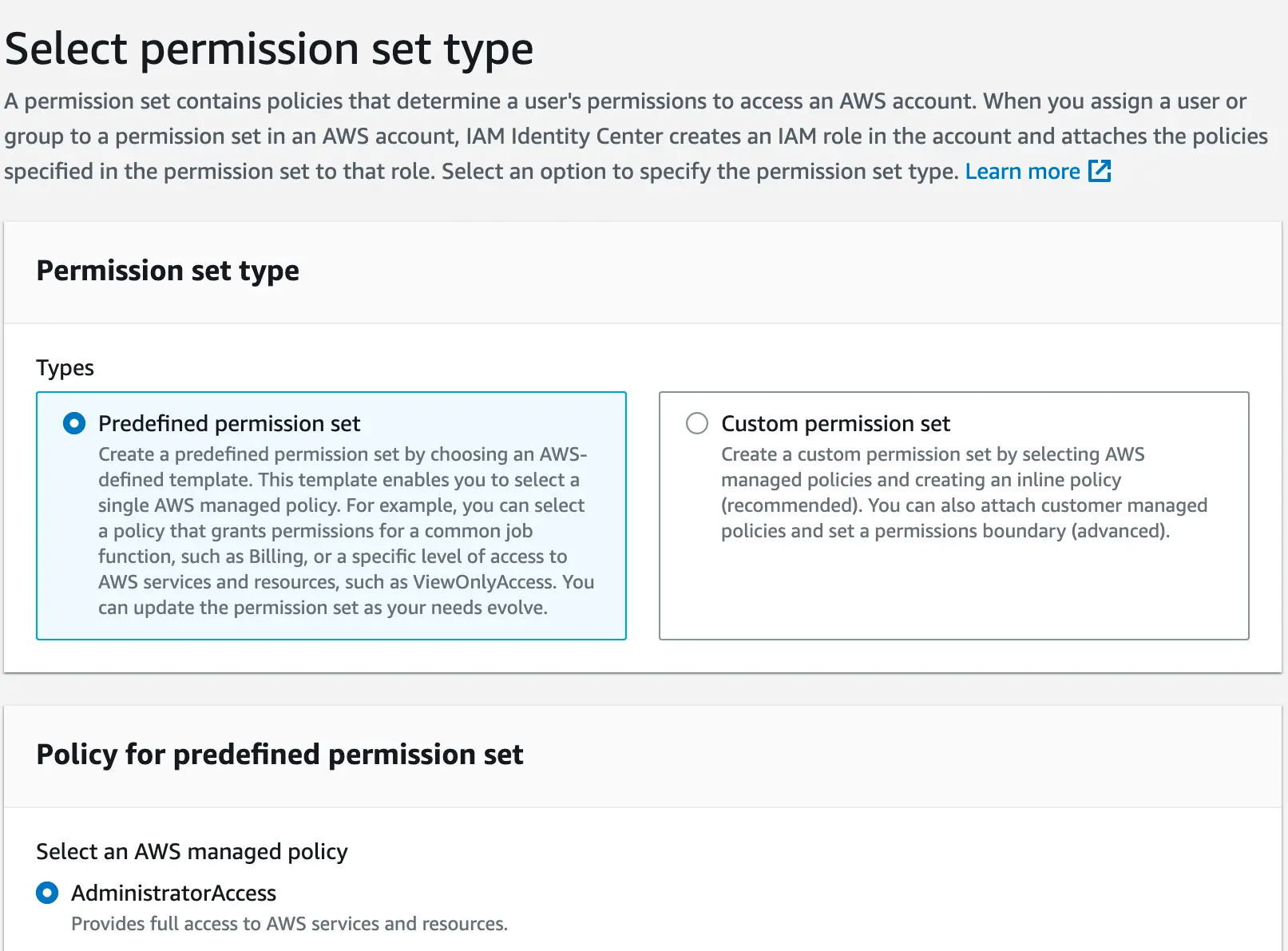Select the Custom permission set radio button
The width and height of the screenshot is (1288, 951).
click(x=697, y=423)
